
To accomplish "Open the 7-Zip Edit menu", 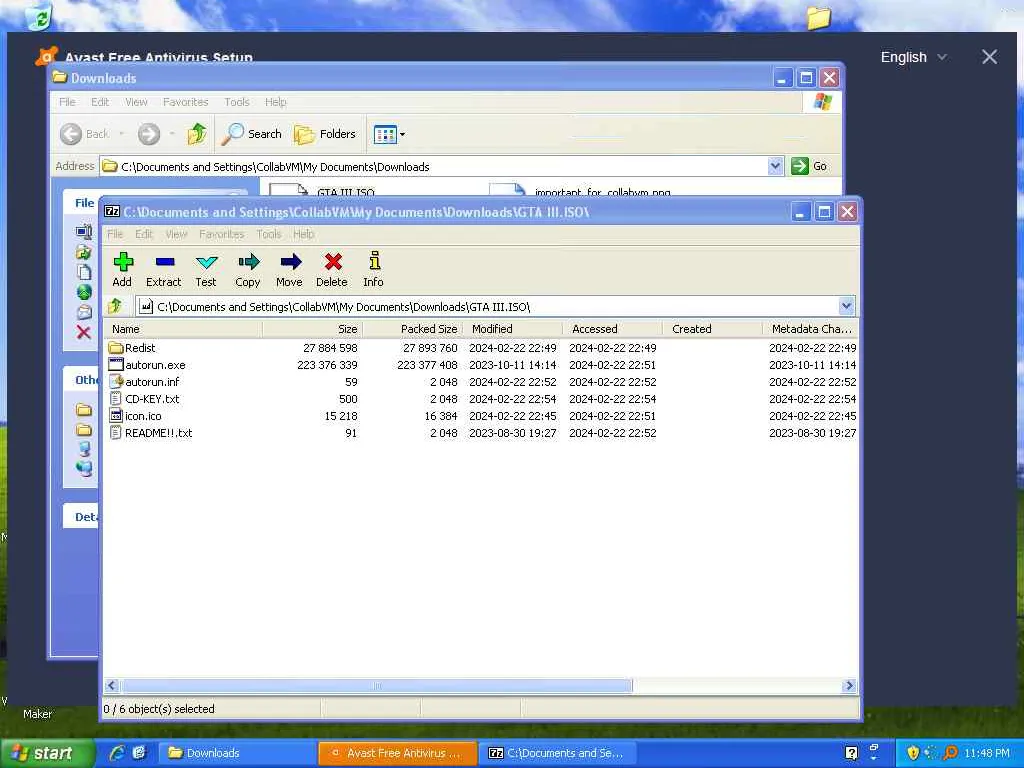I will [x=144, y=234].
